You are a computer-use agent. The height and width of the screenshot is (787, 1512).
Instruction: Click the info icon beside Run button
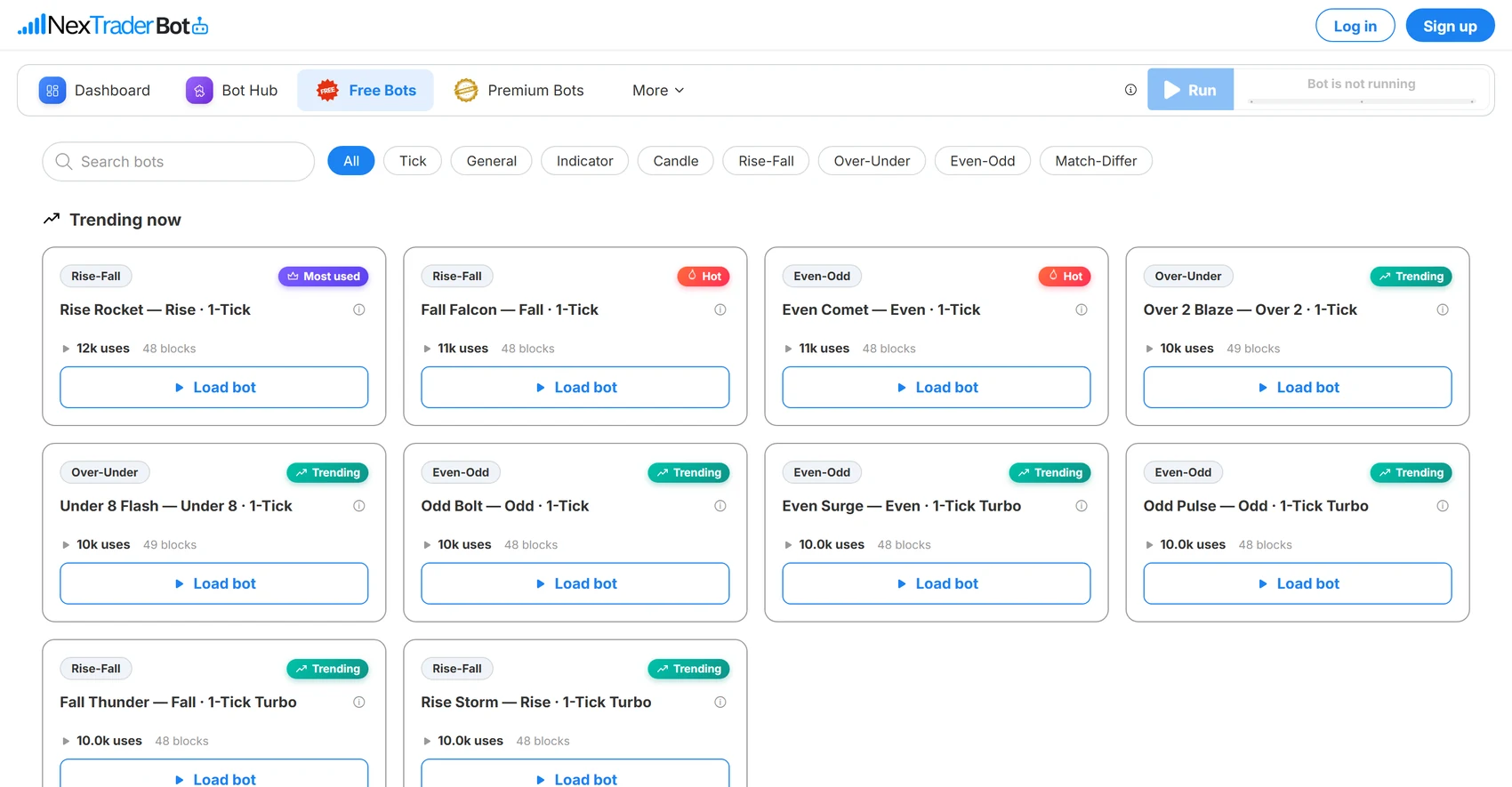click(x=1130, y=90)
